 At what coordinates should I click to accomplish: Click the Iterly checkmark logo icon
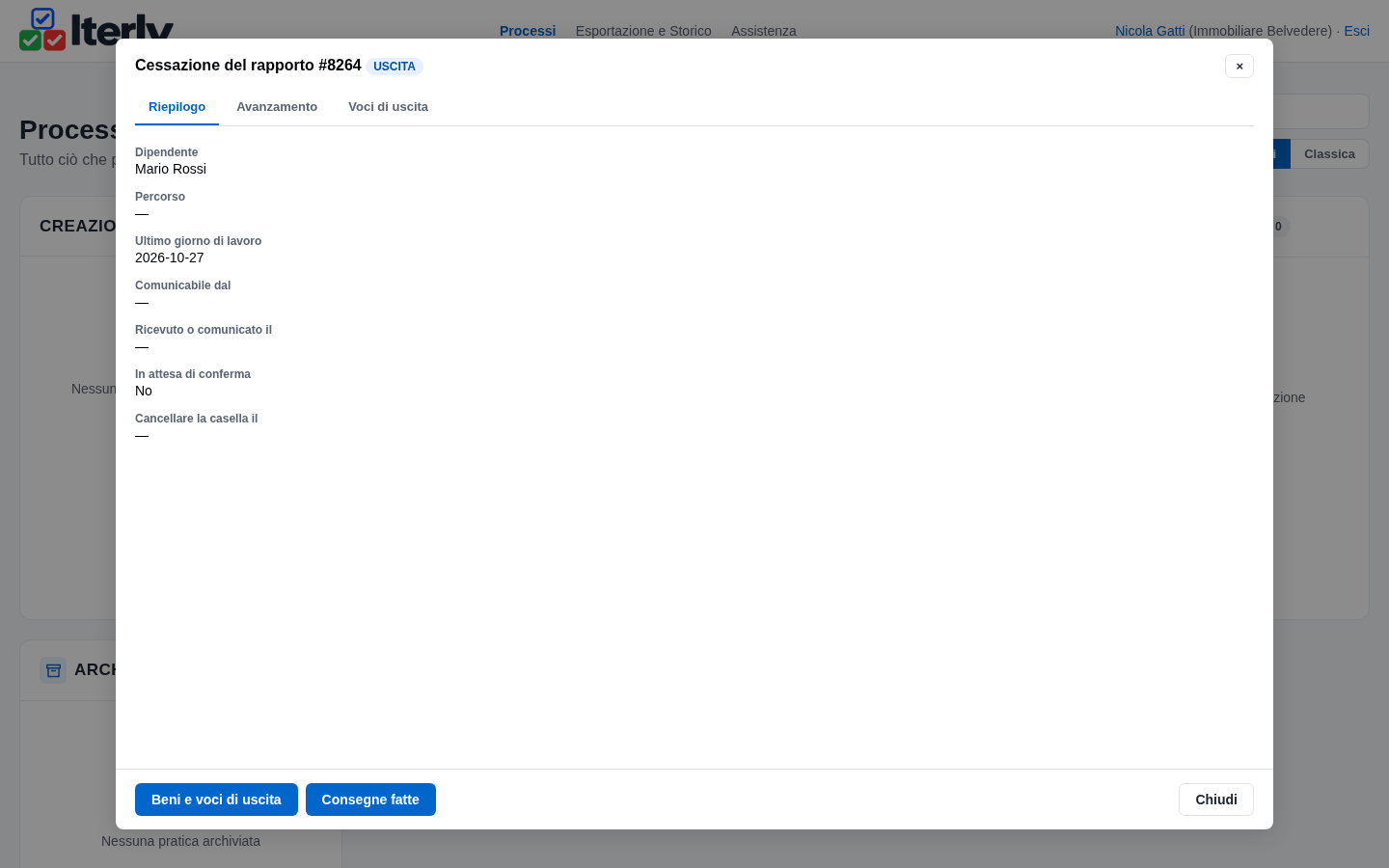[42, 30]
